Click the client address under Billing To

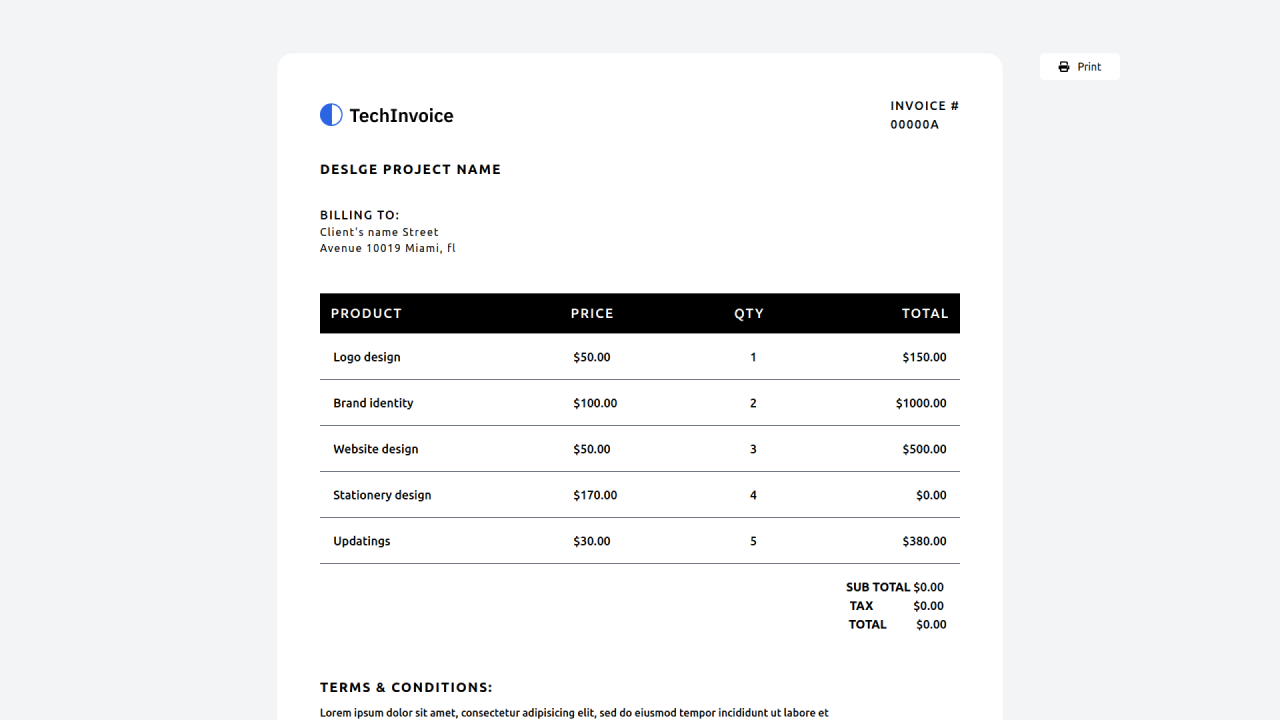tap(387, 240)
